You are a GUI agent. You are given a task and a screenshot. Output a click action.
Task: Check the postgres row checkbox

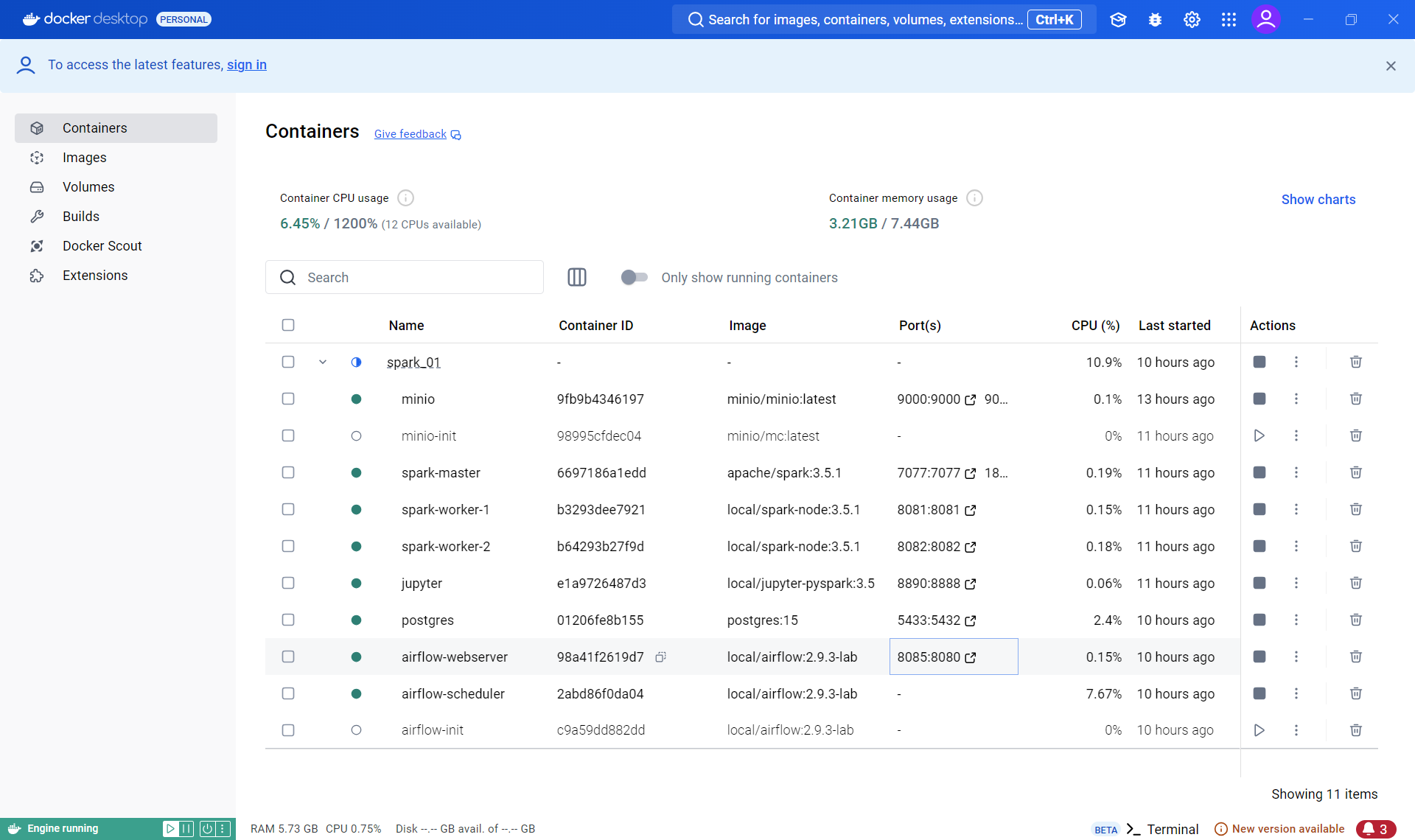288,620
